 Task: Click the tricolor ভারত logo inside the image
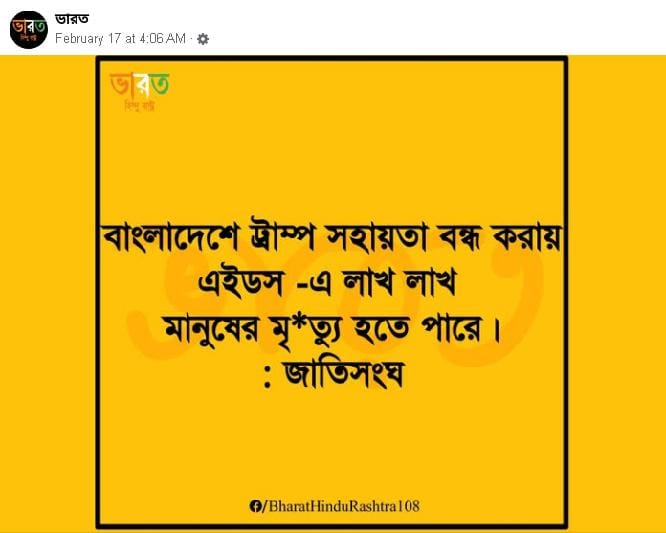140,84
